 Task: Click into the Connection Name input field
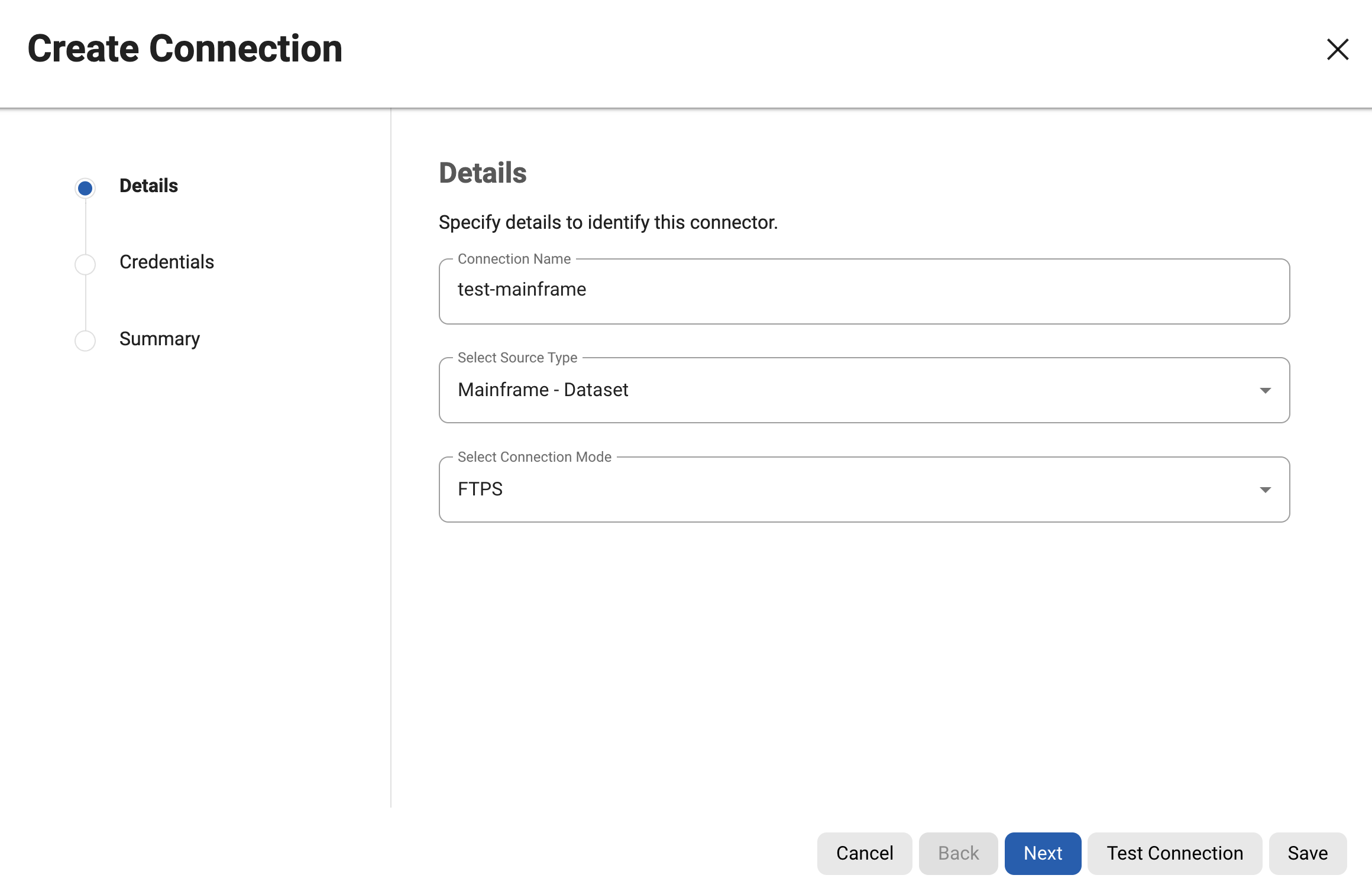click(863, 290)
